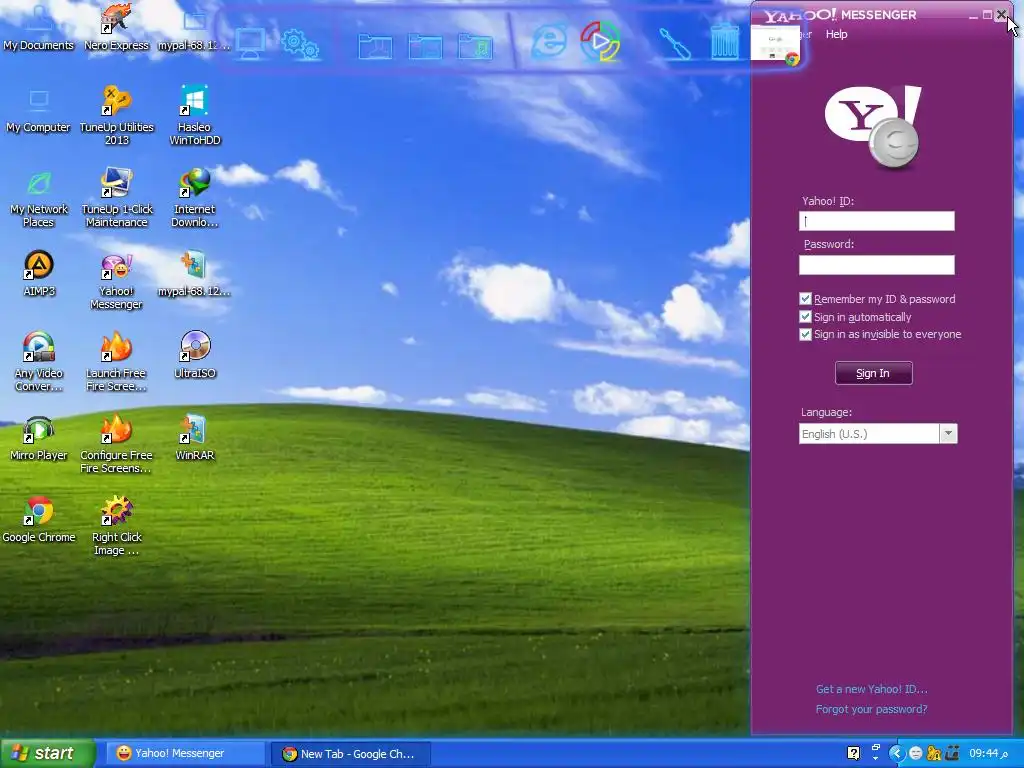Focus the Password input field
This screenshot has width=1024, height=768.
coord(876,264)
